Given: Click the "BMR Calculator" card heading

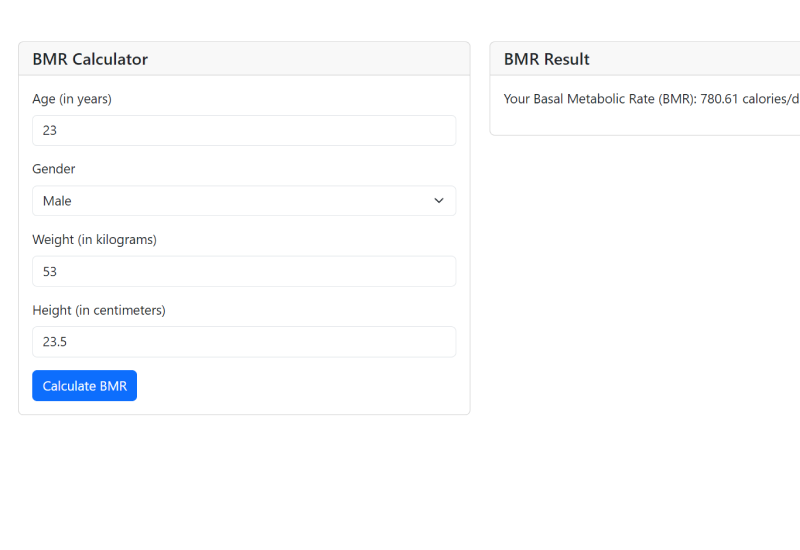Looking at the screenshot, I should click(90, 59).
